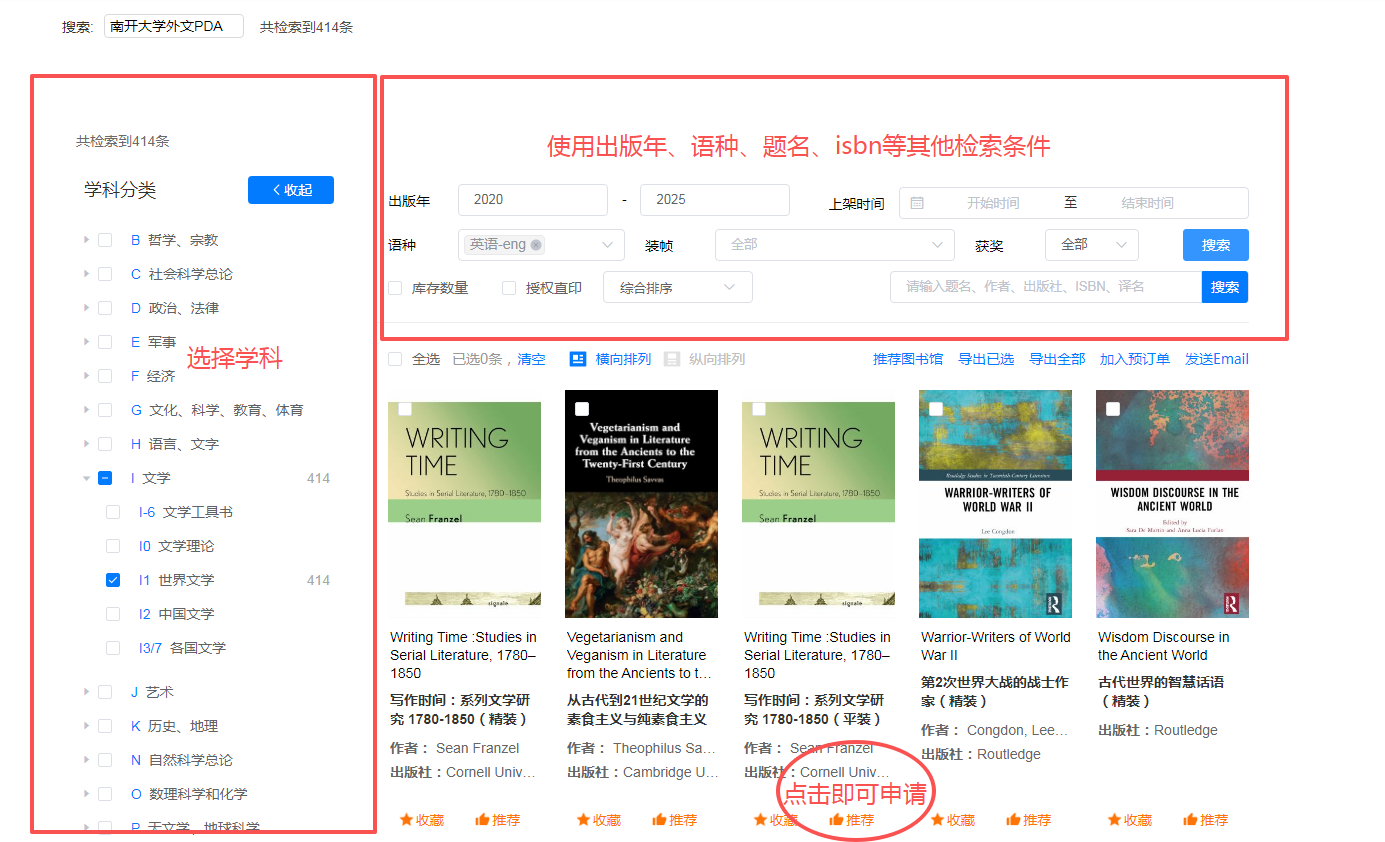This screenshot has height=842, width=1385.
Task: Open the Warrior-Writers of World War II cover
Action: pyautogui.click(x=995, y=504)
